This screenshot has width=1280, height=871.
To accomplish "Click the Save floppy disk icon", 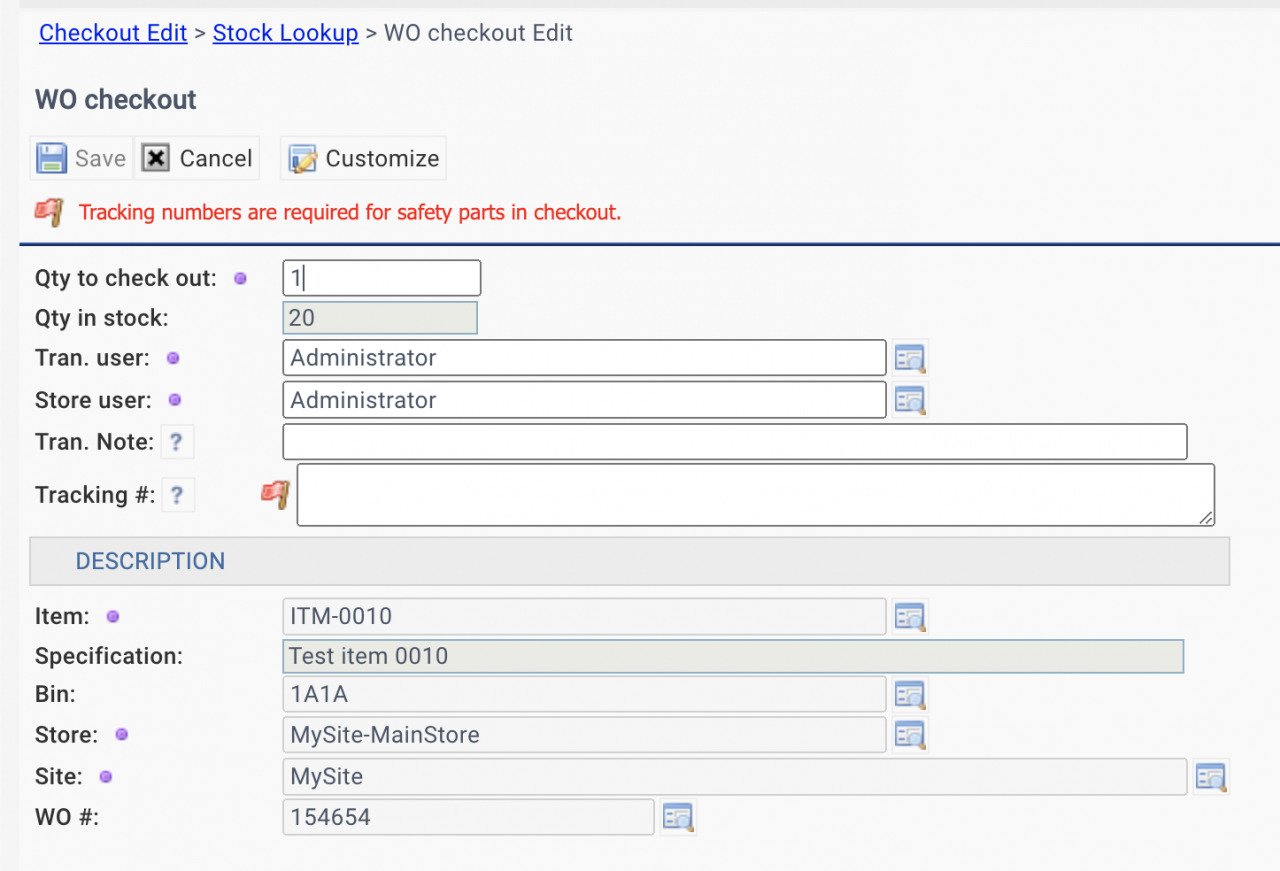I will (x=52, y=158).
